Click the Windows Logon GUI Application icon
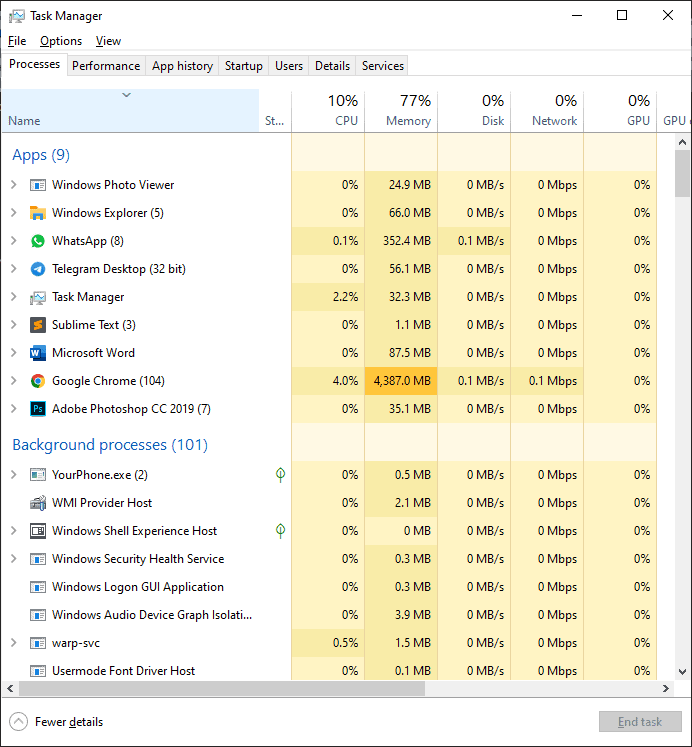Screen dimensions: 692x747 [x=38, y=587]
